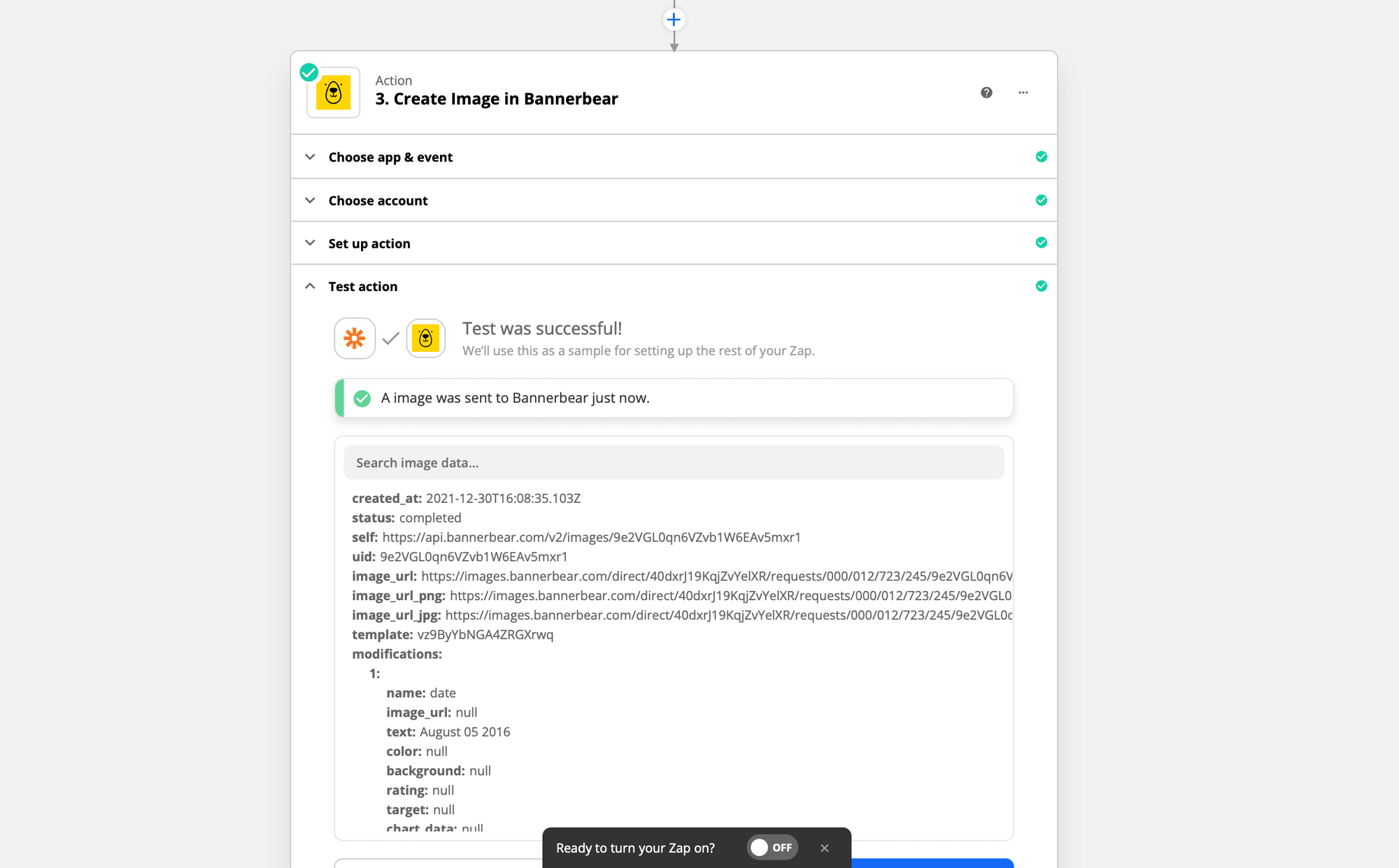The height and width of the screenshot is (868, 1399).
Task: Click the green check in success banner
Action: point(362,399)
